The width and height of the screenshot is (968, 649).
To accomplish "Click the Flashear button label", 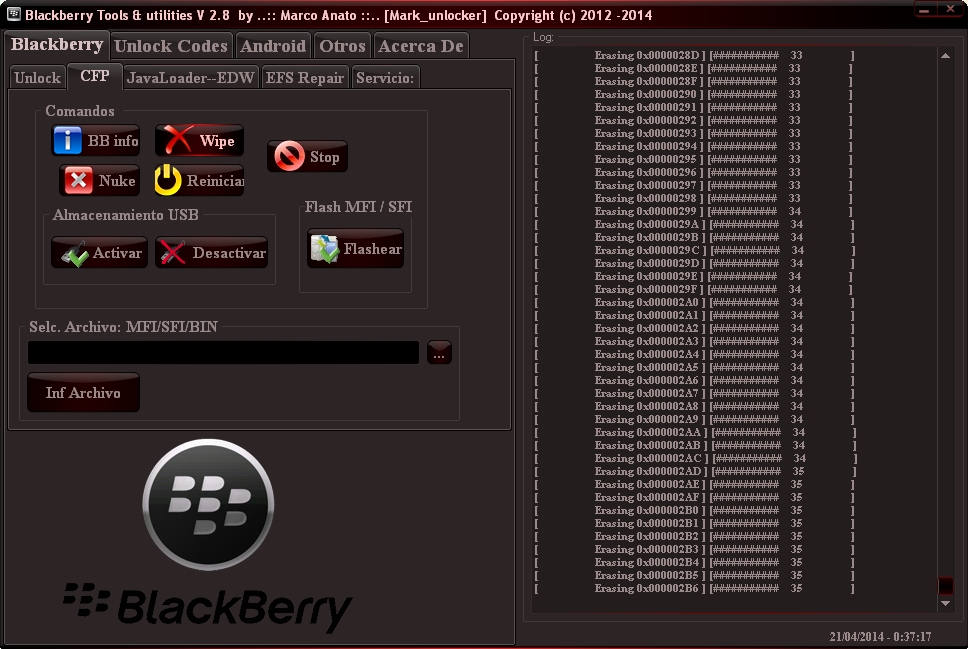I will pyautogui.click(x=373, y=249).
